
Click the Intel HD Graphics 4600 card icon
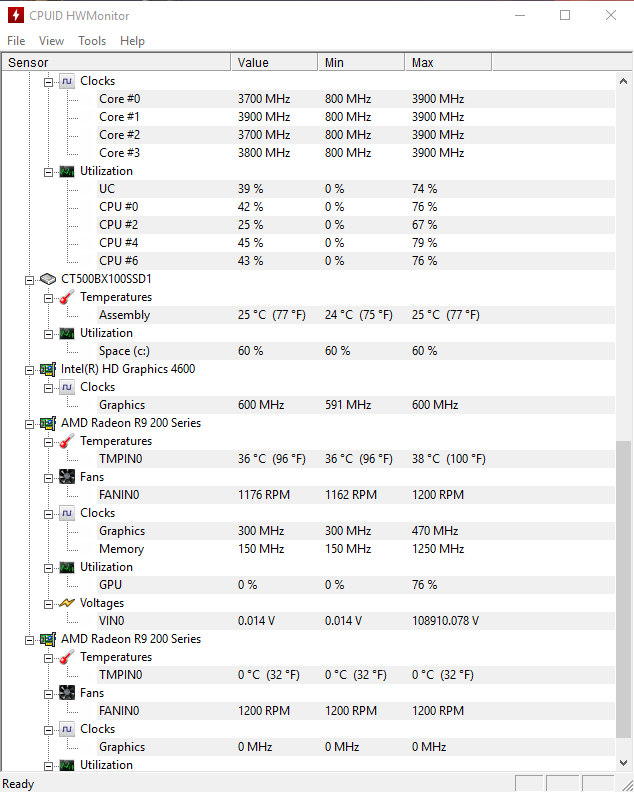pos(48,369)
